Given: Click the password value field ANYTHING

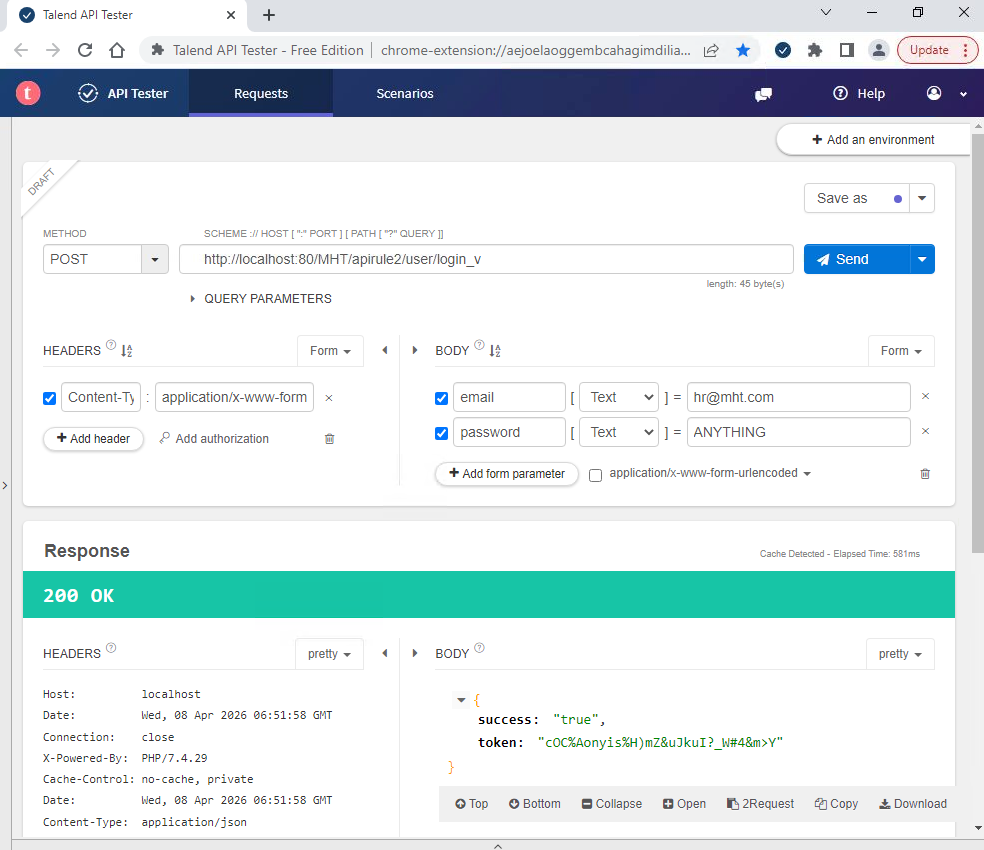Looking at the screenshot, I should 798,433.
